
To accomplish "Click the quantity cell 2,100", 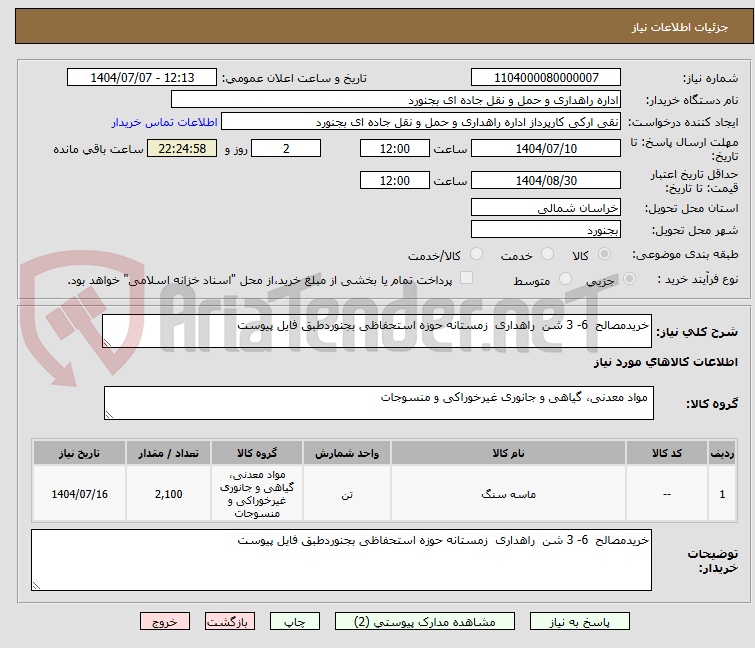I will [x=169, y=494].
